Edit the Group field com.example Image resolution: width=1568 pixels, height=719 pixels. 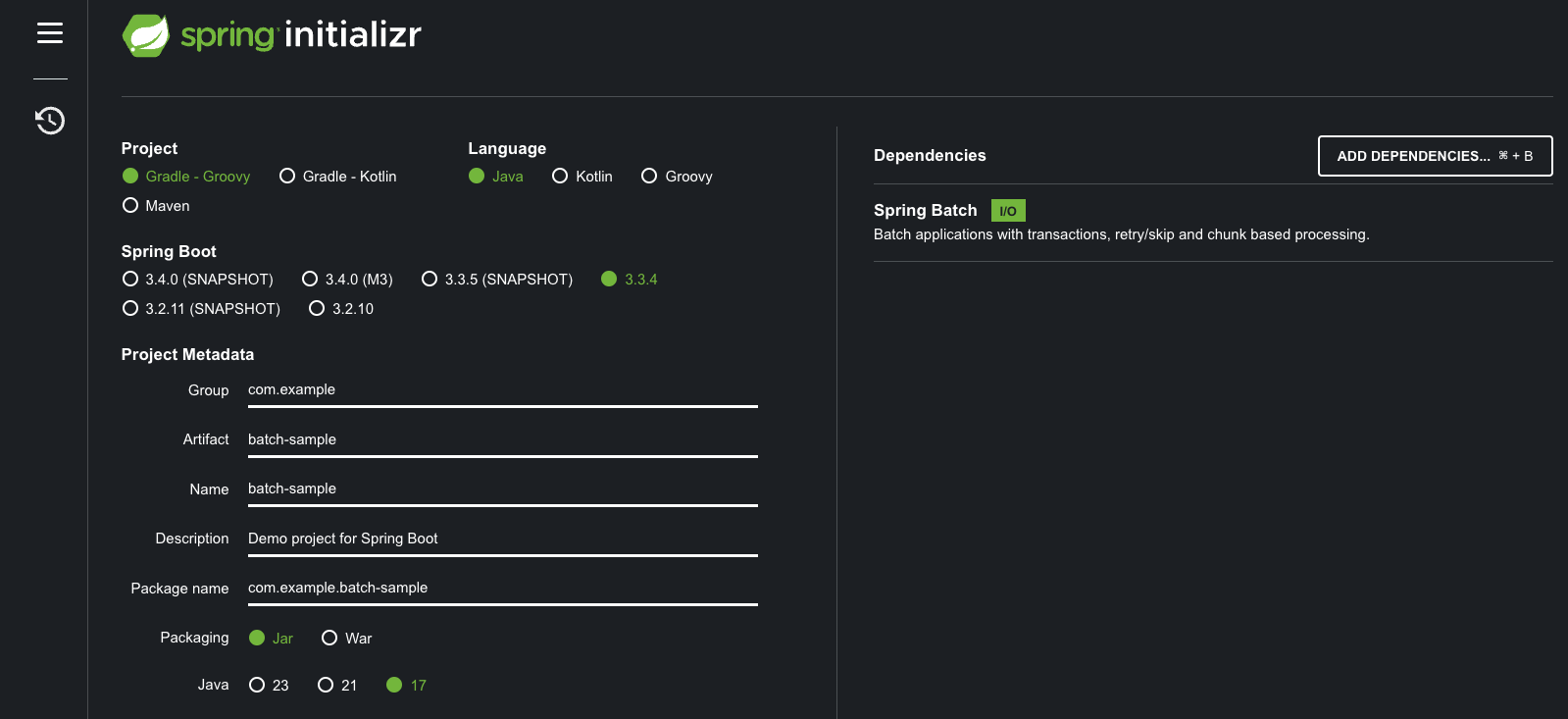tap(503, 390)
